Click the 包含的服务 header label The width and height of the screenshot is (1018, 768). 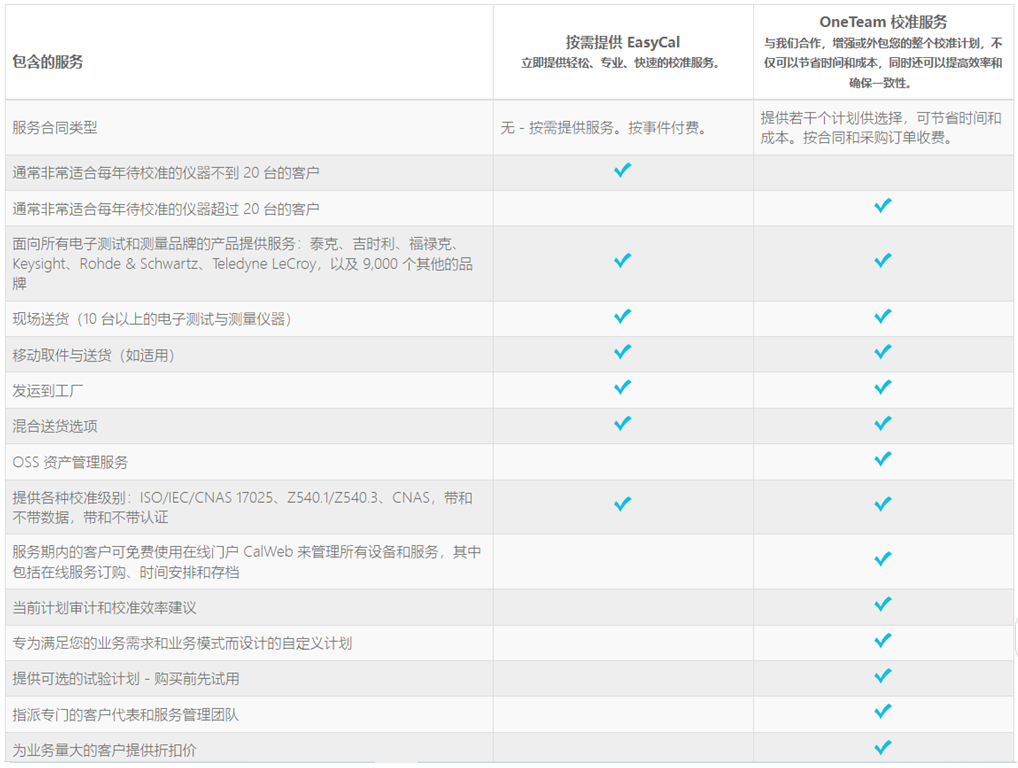tap(48, 62)
